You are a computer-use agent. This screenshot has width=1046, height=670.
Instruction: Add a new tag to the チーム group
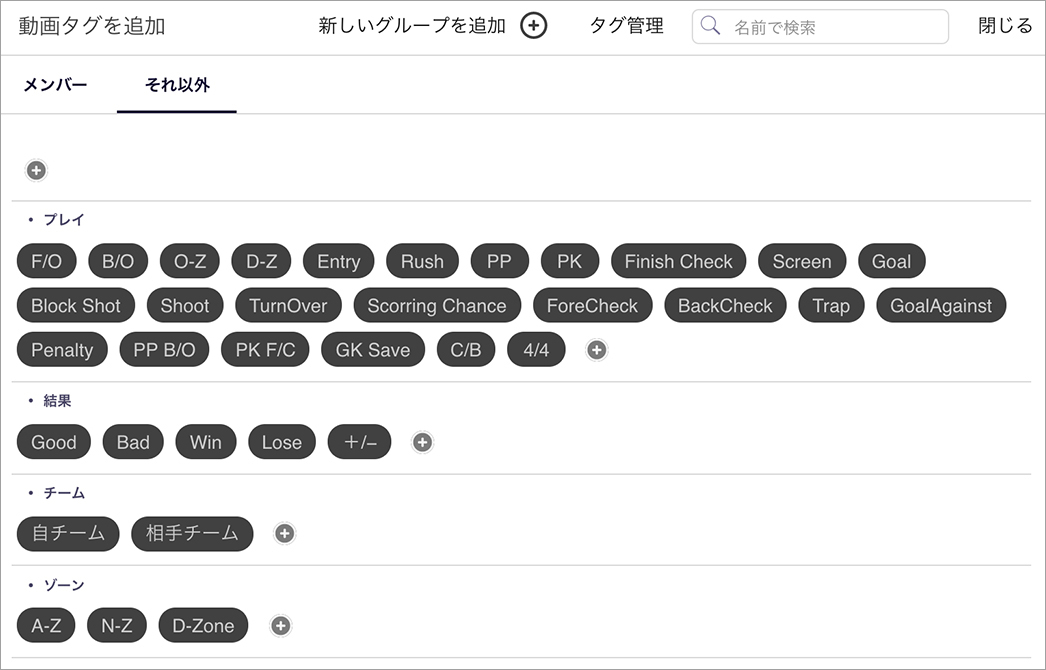[x=284, y=533]
